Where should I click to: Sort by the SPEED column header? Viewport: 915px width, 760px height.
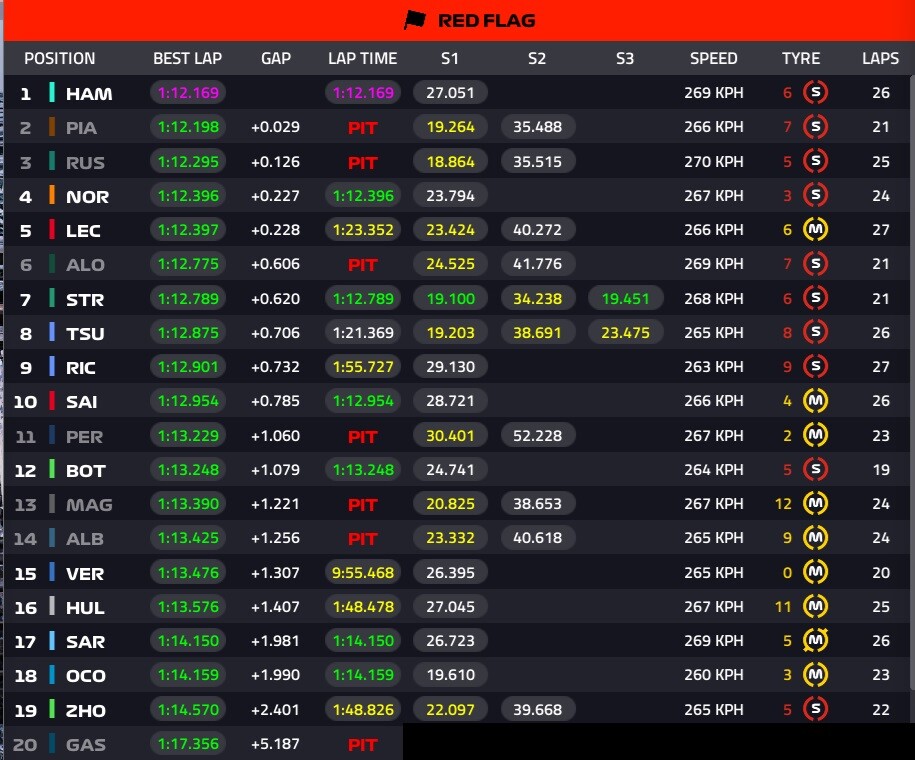point(713,58)
